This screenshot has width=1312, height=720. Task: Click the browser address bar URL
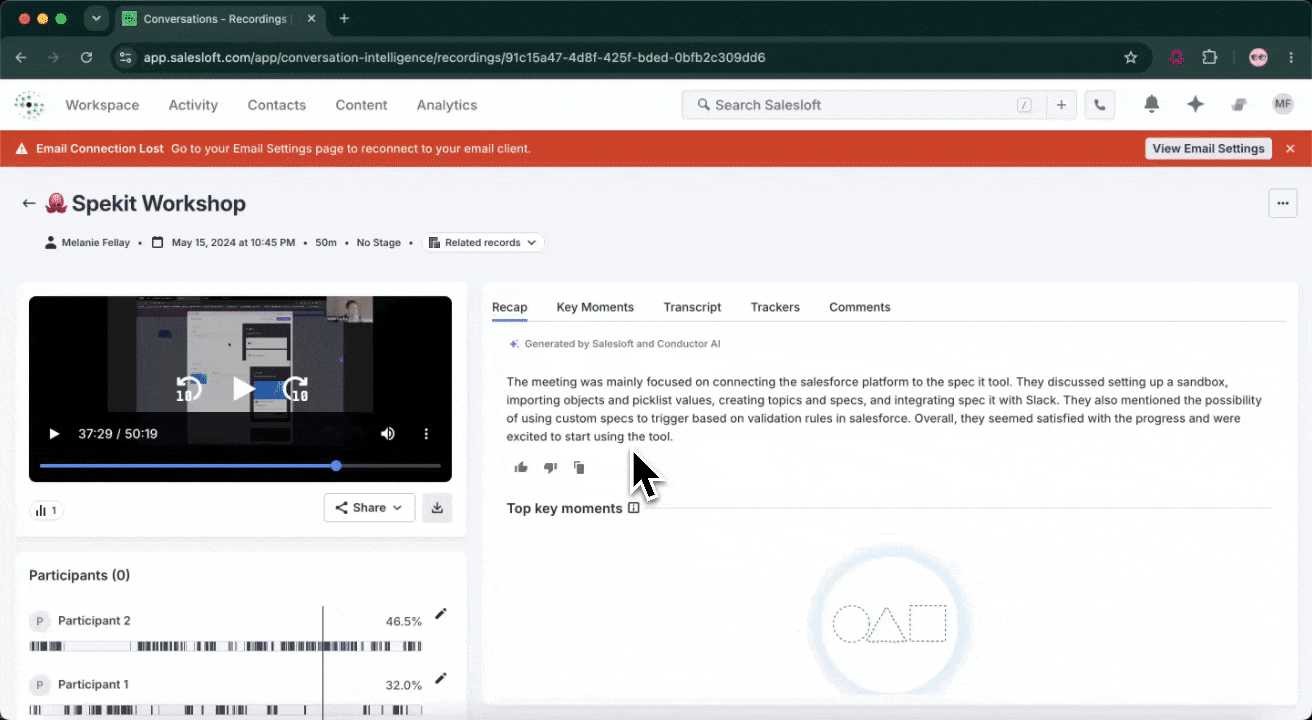coord(455,58)
